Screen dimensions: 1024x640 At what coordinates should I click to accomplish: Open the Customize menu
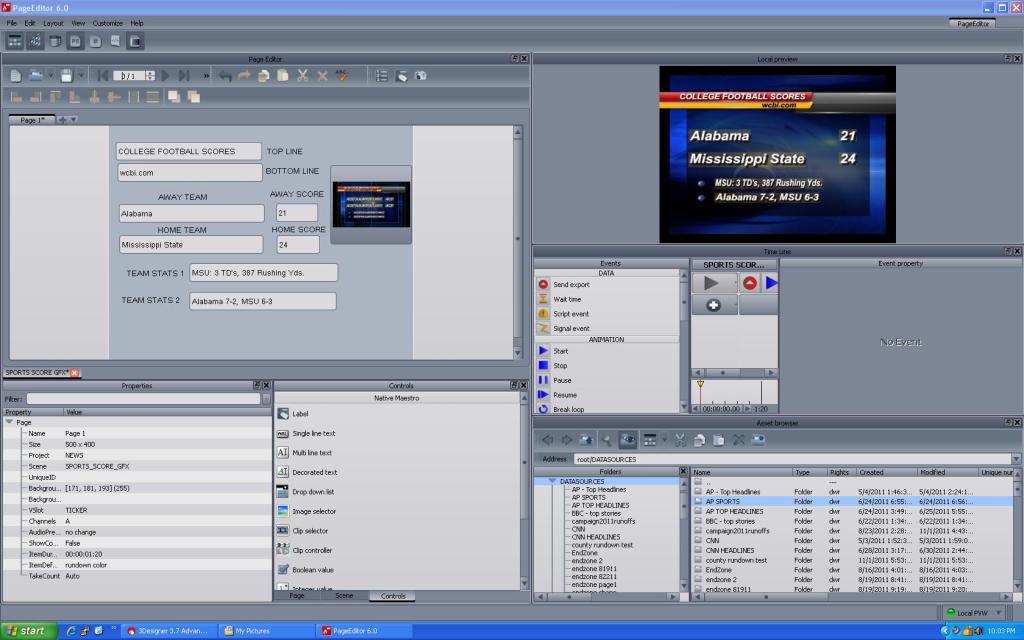pos(107,22)
